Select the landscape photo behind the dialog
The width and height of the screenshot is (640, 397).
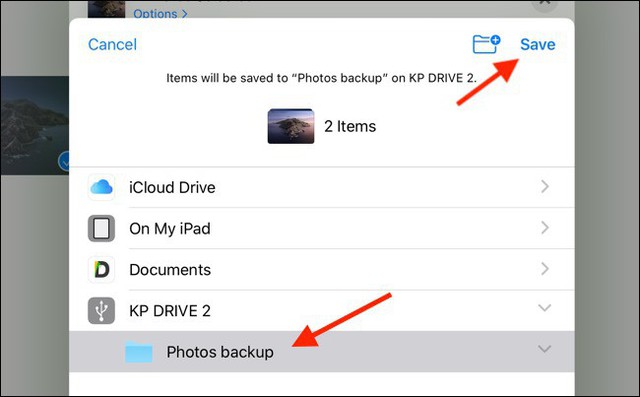click(x=35, y=125)
